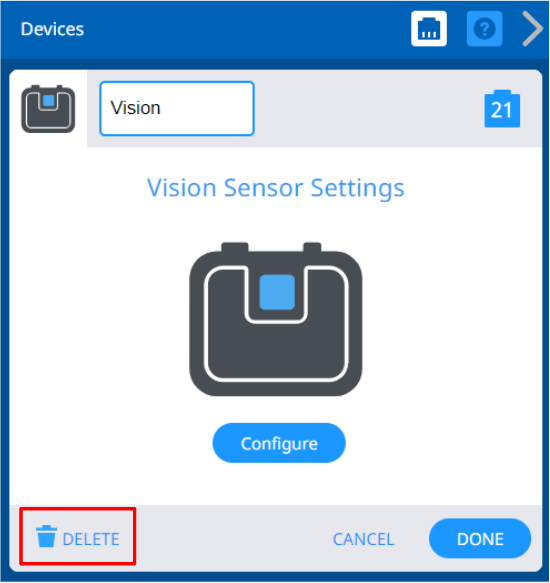Click the DELETE text label
The height and width of the screenshot is (583, 550).
[91, 539]
